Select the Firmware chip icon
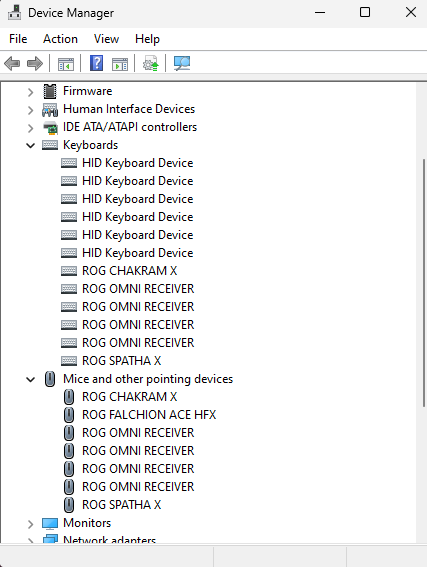427x567 pixels. click(x=50, y=91)
